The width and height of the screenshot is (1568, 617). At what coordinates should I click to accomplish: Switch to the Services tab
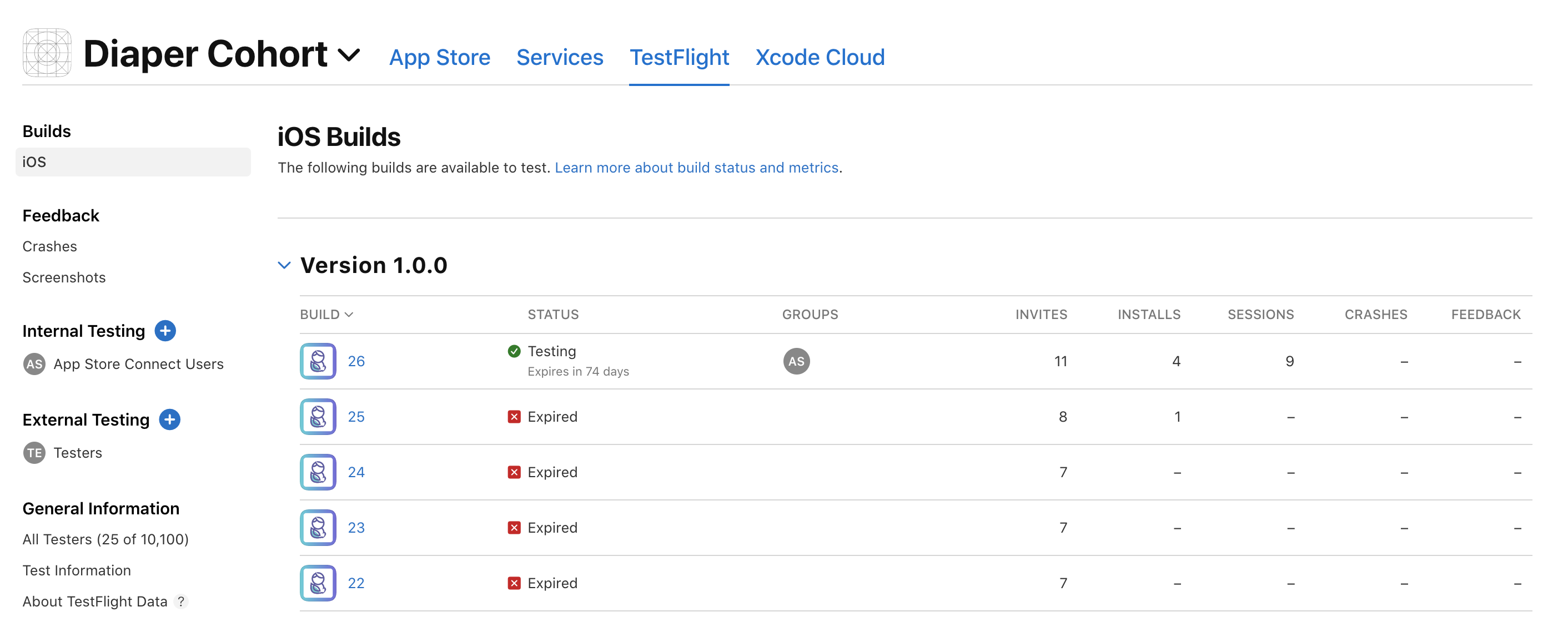pos(559,57)
